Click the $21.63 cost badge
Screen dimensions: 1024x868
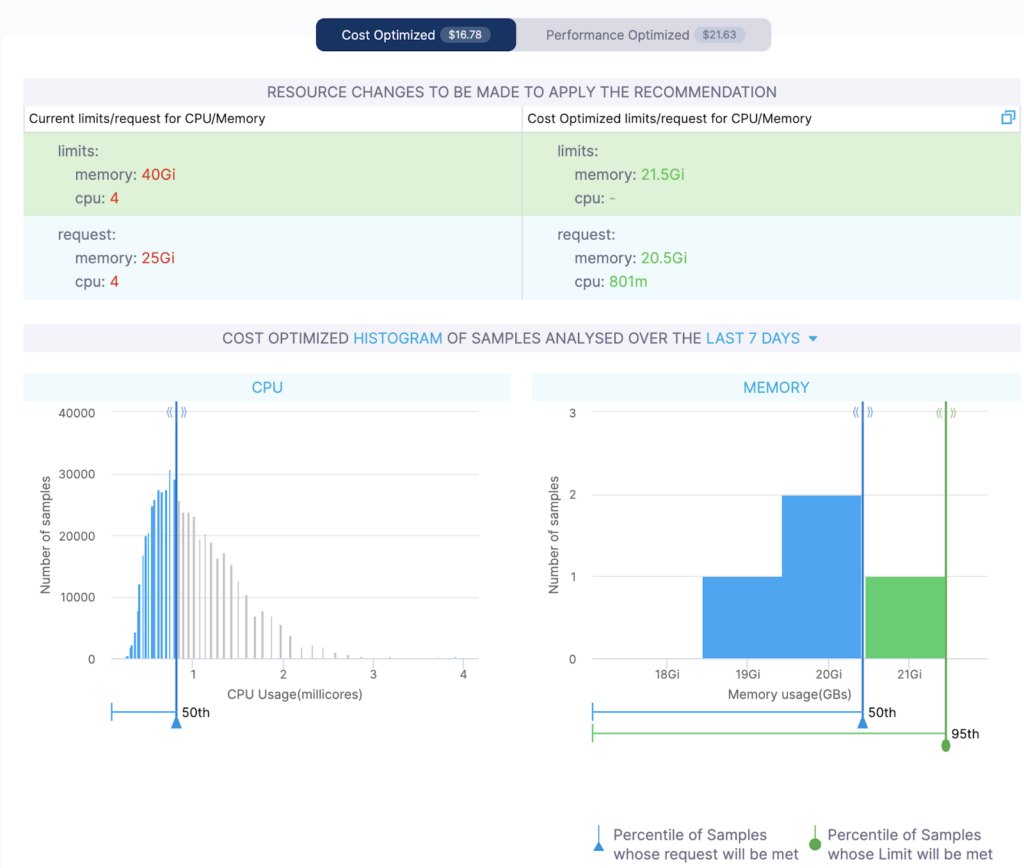coord(719,35)
